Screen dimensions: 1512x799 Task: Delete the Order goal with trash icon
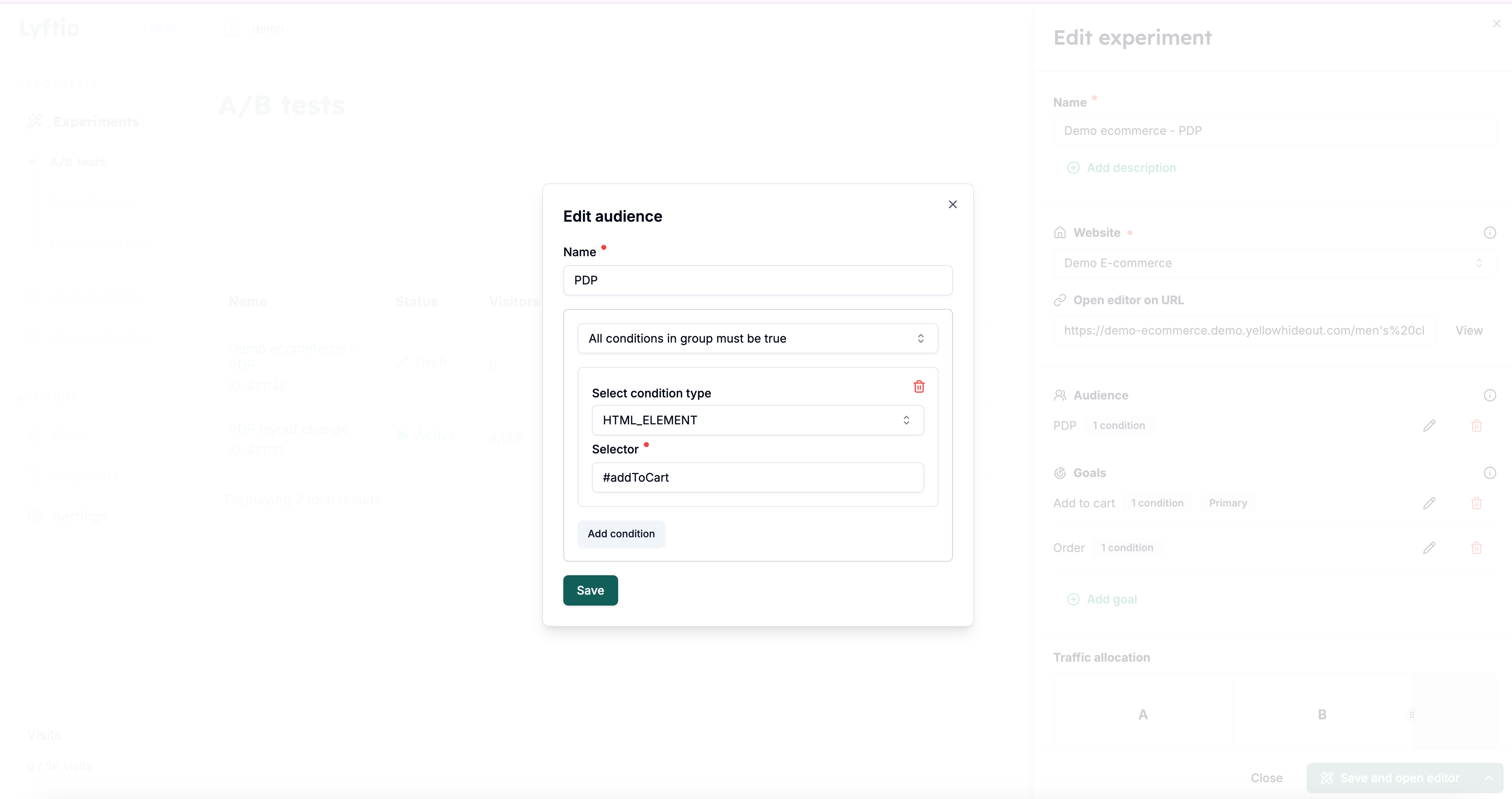pyautogui.click(x=1476, y=548)
